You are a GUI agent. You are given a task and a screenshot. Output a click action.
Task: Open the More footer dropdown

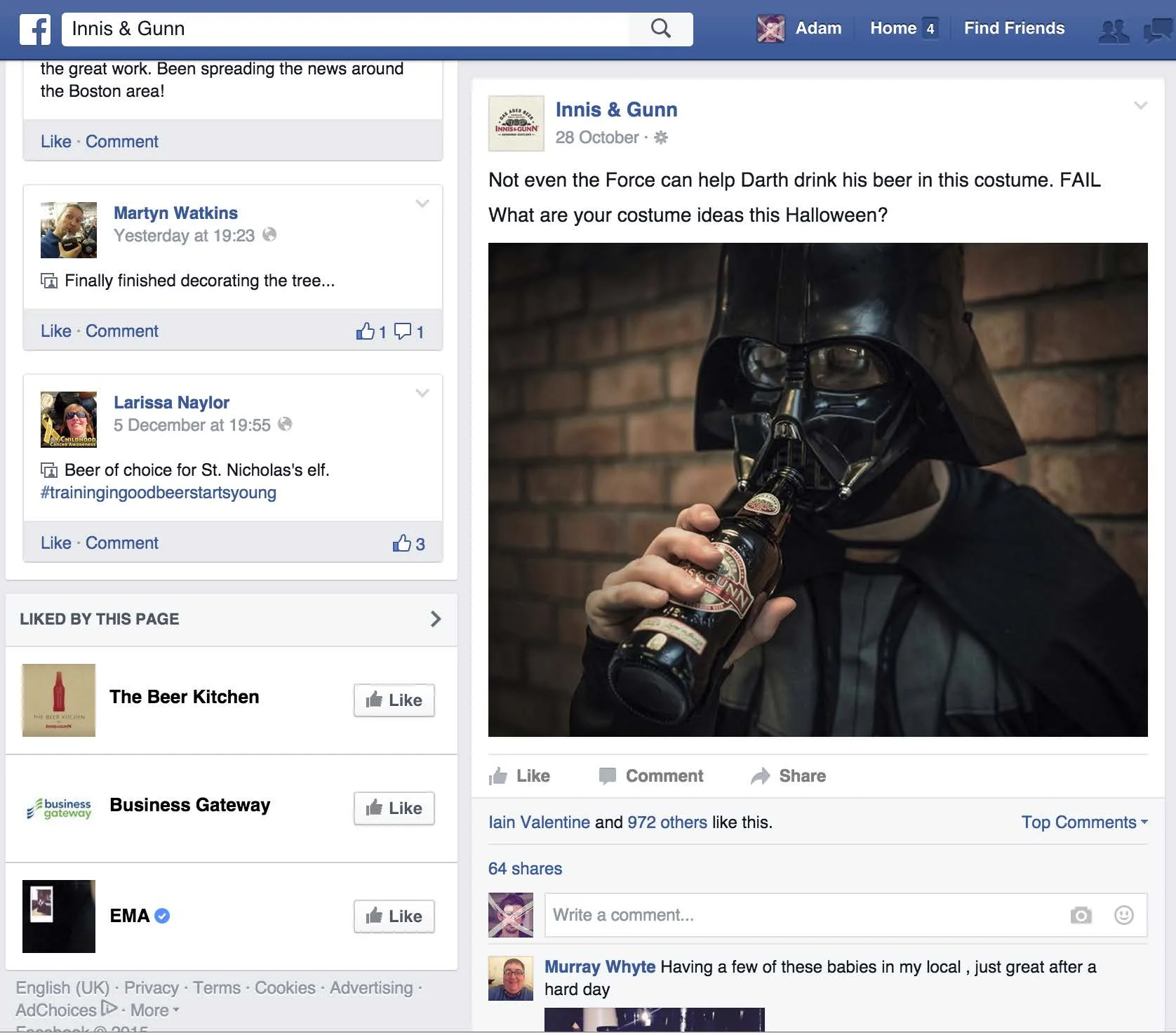tap(155, 1010)
